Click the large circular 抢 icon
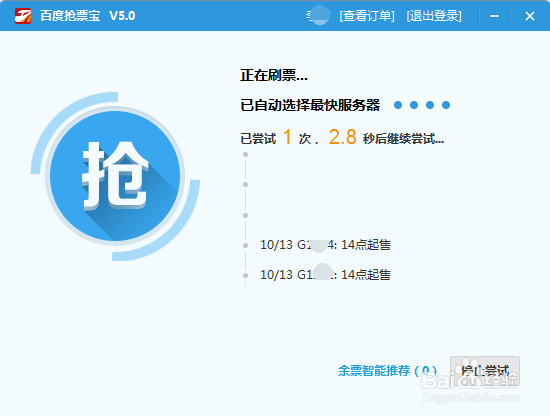 [115, 176]
